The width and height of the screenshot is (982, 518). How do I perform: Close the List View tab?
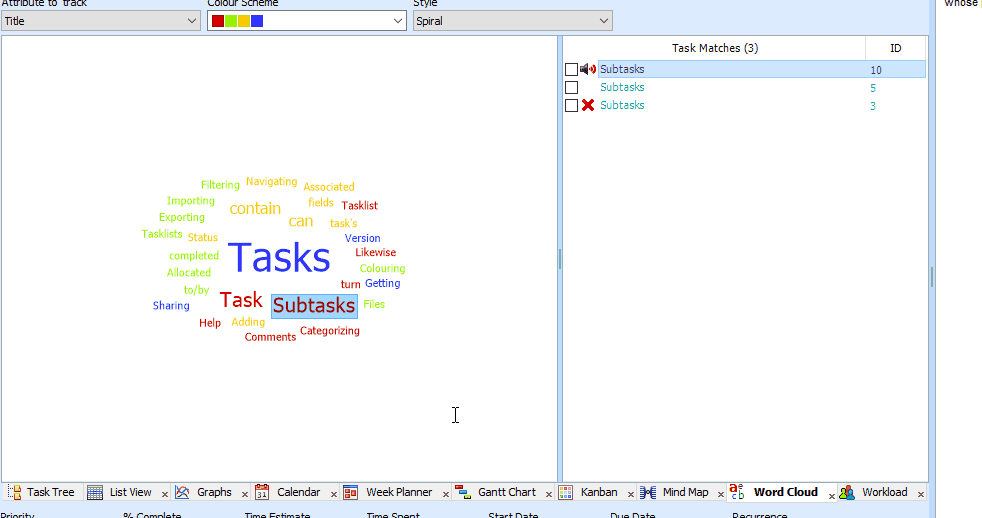(165, 495)
